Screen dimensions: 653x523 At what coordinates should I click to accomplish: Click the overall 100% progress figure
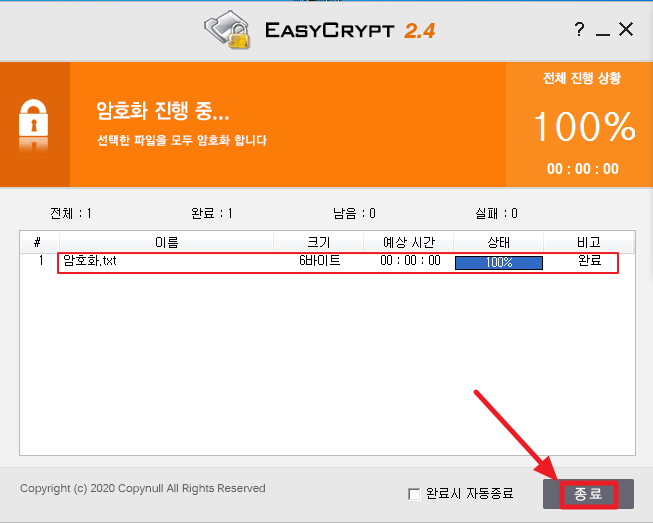click(584, 126)
